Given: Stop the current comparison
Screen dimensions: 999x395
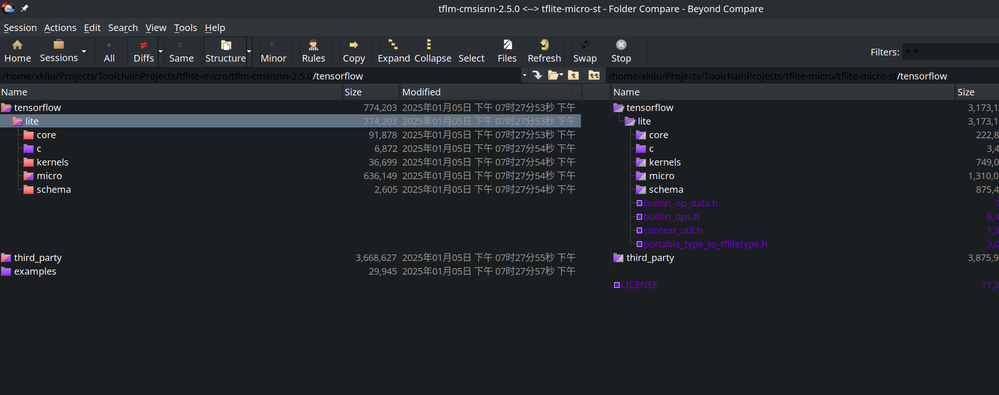Looking at the screenshot, I should (621, 51).
